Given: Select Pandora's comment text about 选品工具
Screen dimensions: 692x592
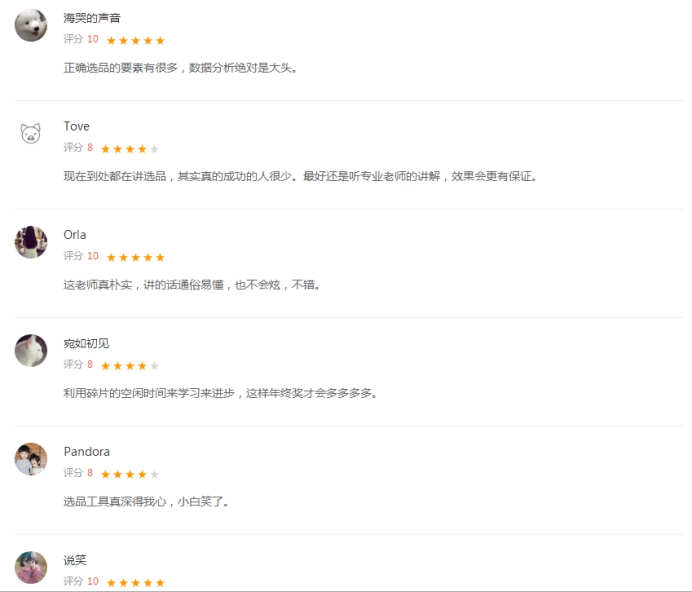Looking at the screenshot, I should pyautogui.click(x=146, y=502).
